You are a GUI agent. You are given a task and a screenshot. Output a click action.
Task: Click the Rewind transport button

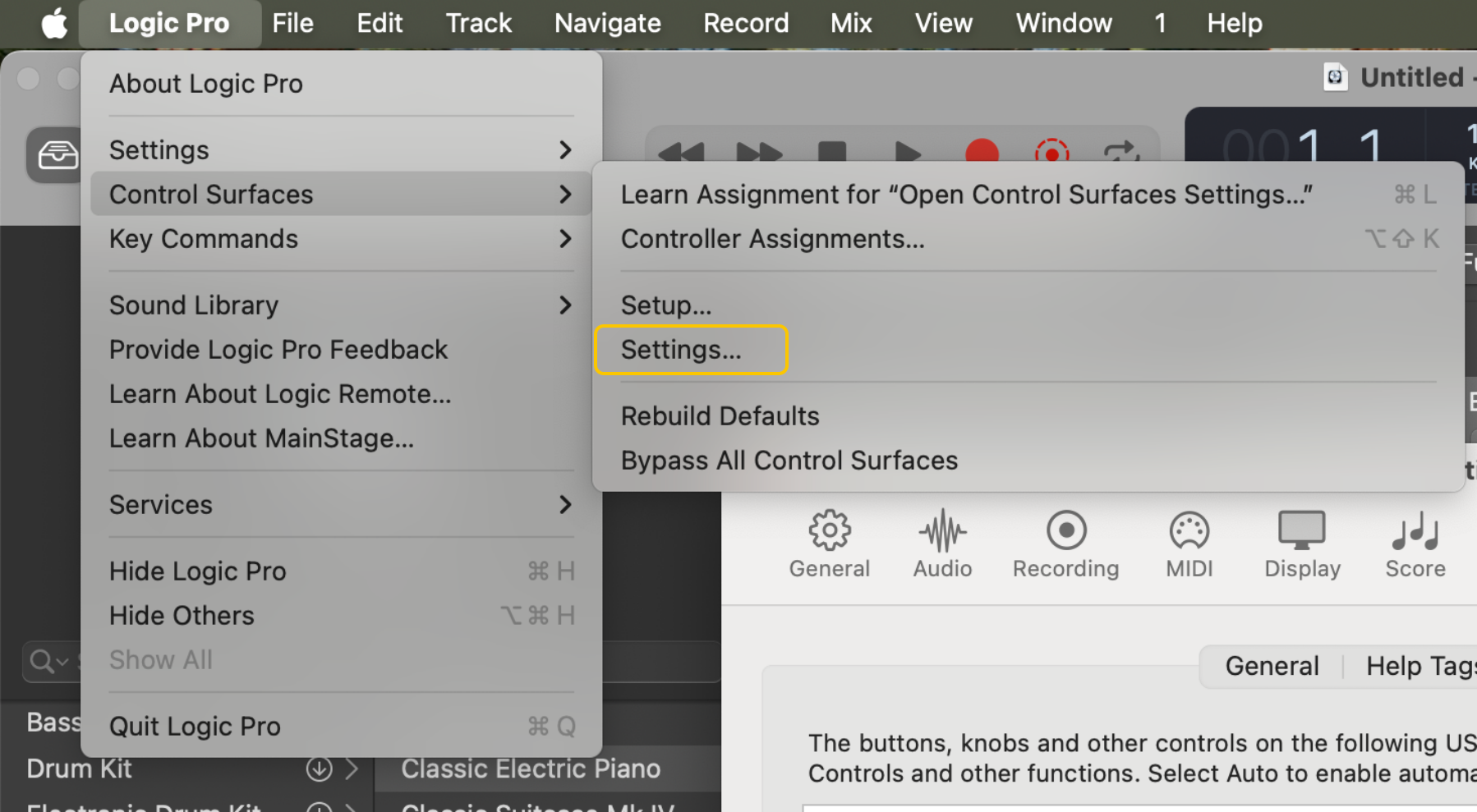pos(681,153)
